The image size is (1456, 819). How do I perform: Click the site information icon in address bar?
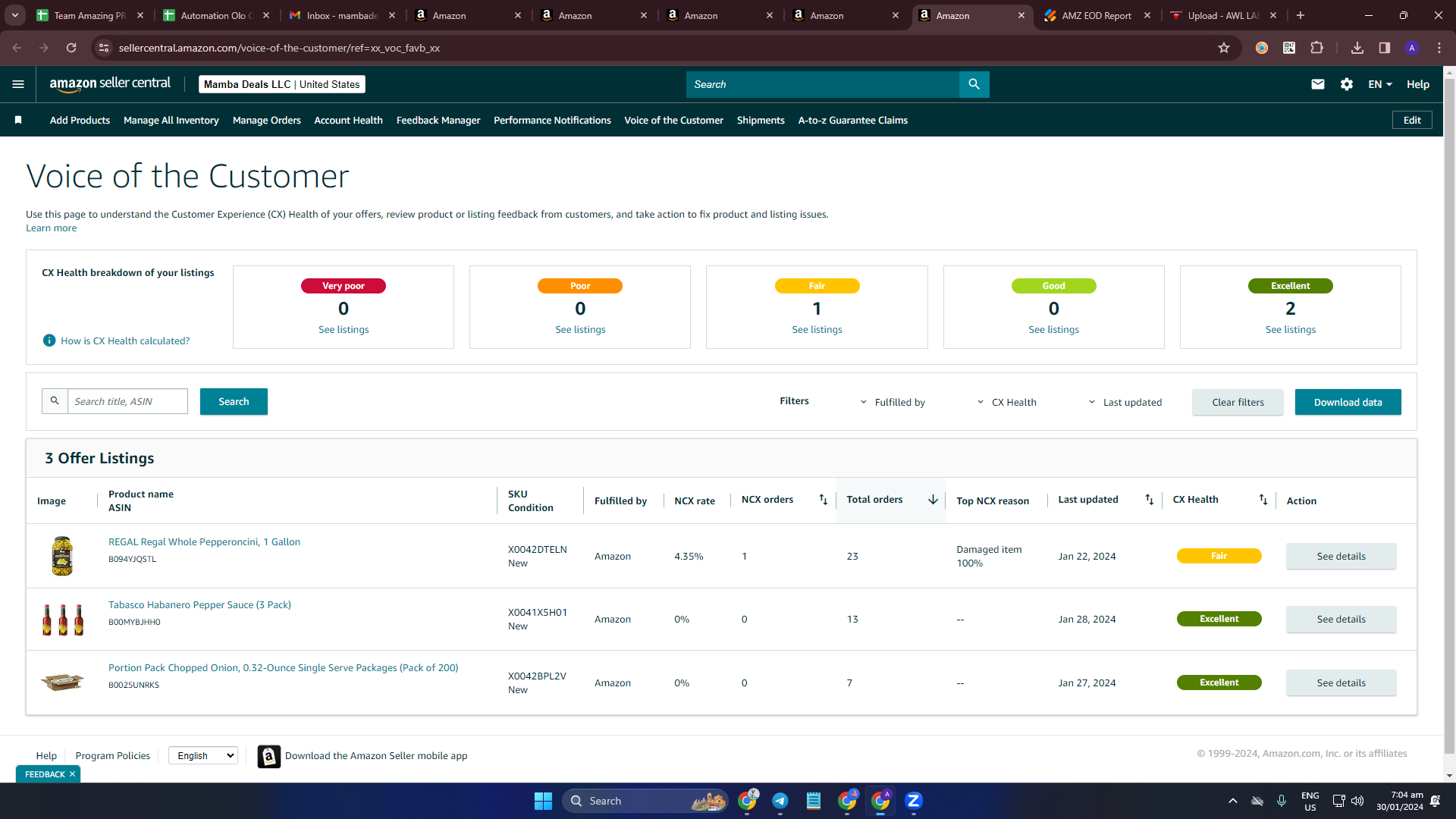point(105,48)
